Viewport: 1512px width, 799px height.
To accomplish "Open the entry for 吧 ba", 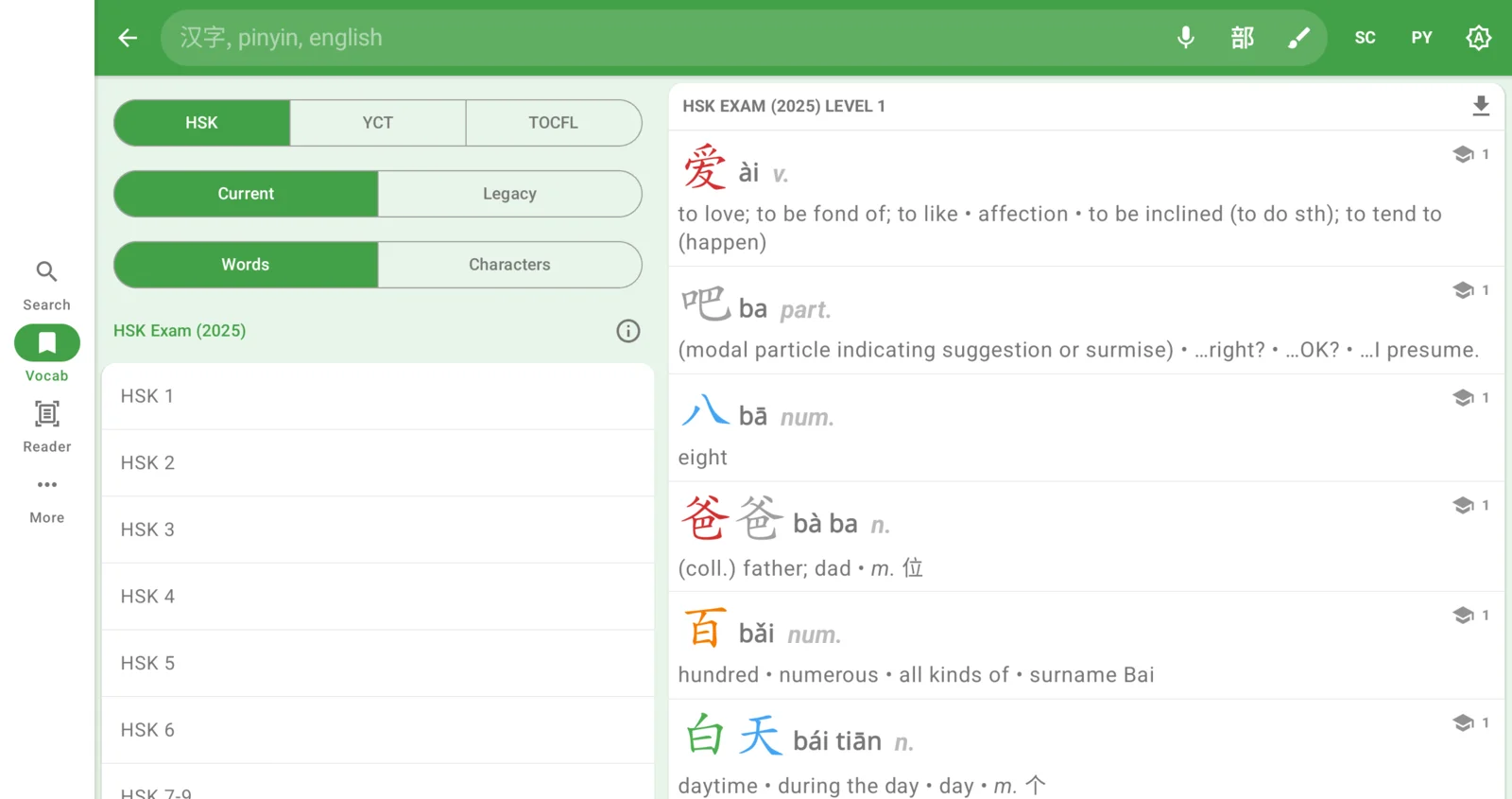I will point(1086,321).
